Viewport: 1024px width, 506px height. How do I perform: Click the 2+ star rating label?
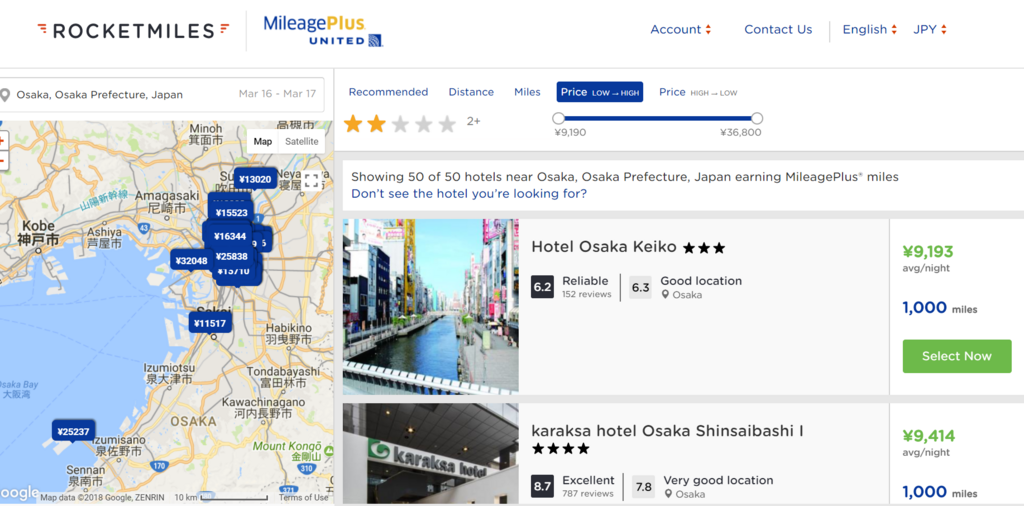pyautogui.click(x=473, y=121)
